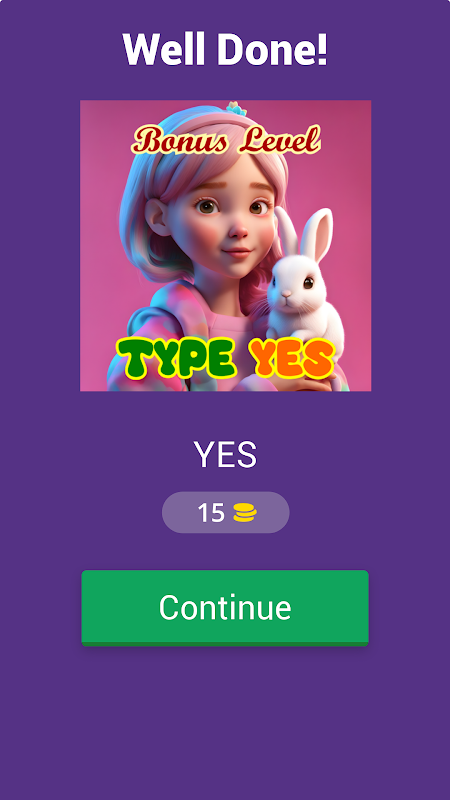Click the word Level in image caption
The height and width of the screenshot is (800, 450).
click(x=280, y=140)
